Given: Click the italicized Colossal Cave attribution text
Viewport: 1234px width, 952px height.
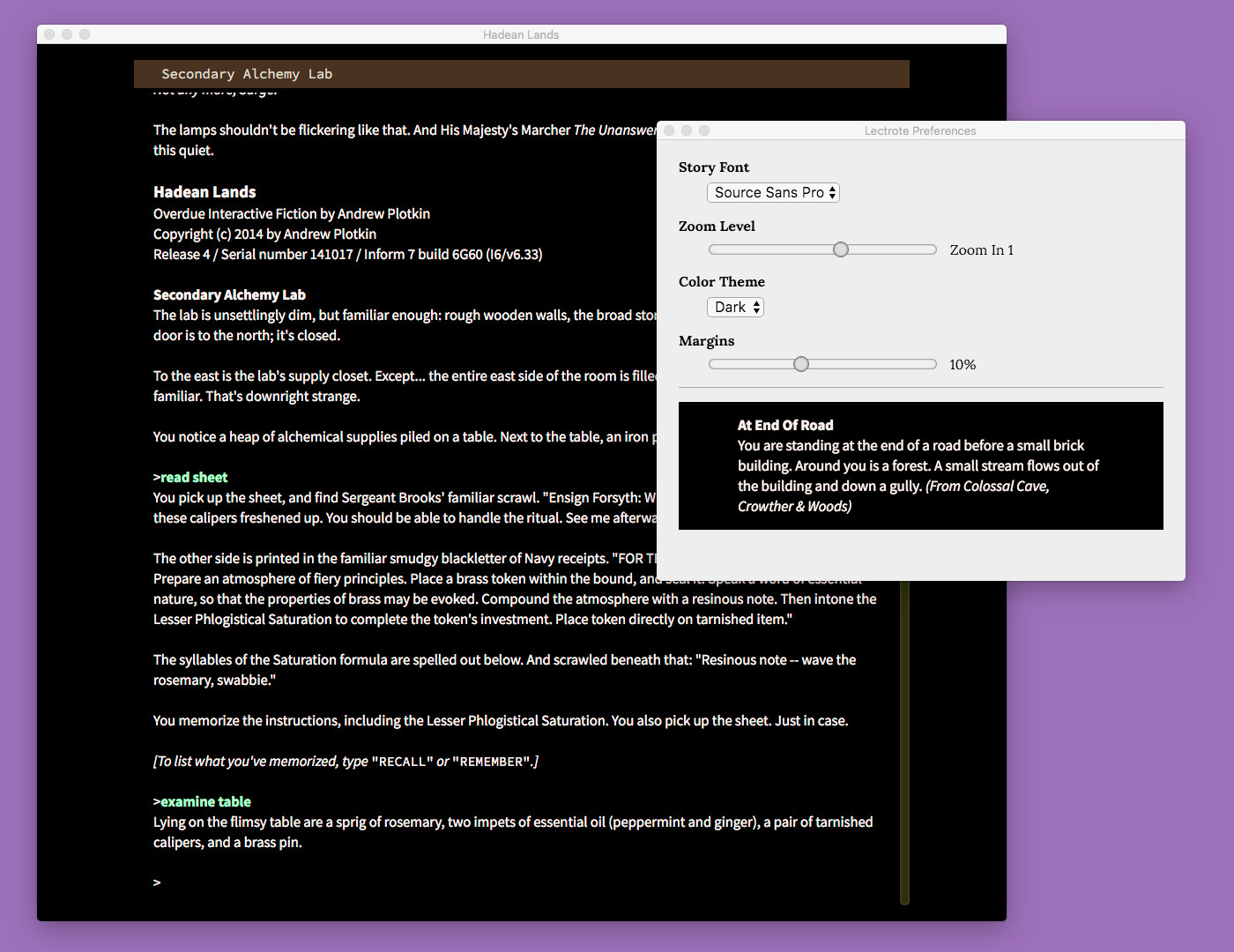Looking at the screenshot, I should (986, 486).
